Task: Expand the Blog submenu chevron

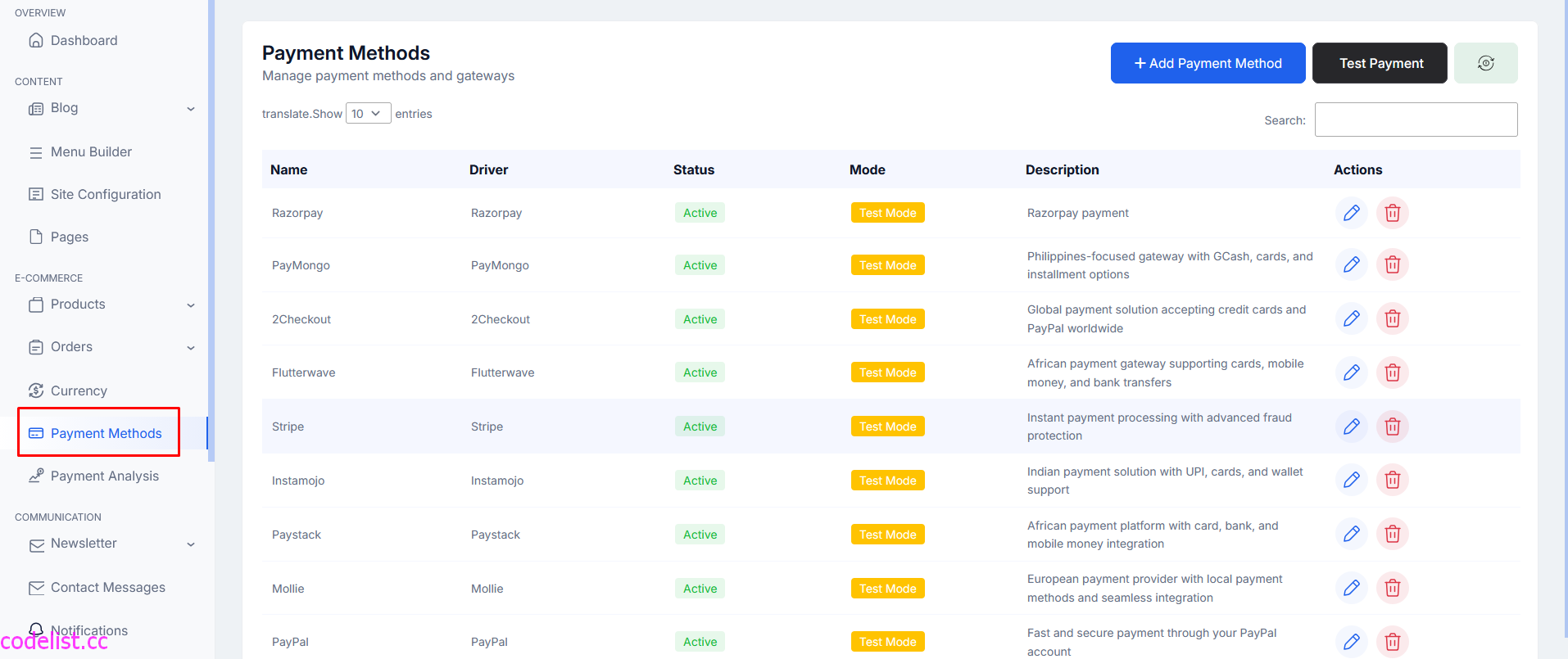Action: tap(191, 109)
